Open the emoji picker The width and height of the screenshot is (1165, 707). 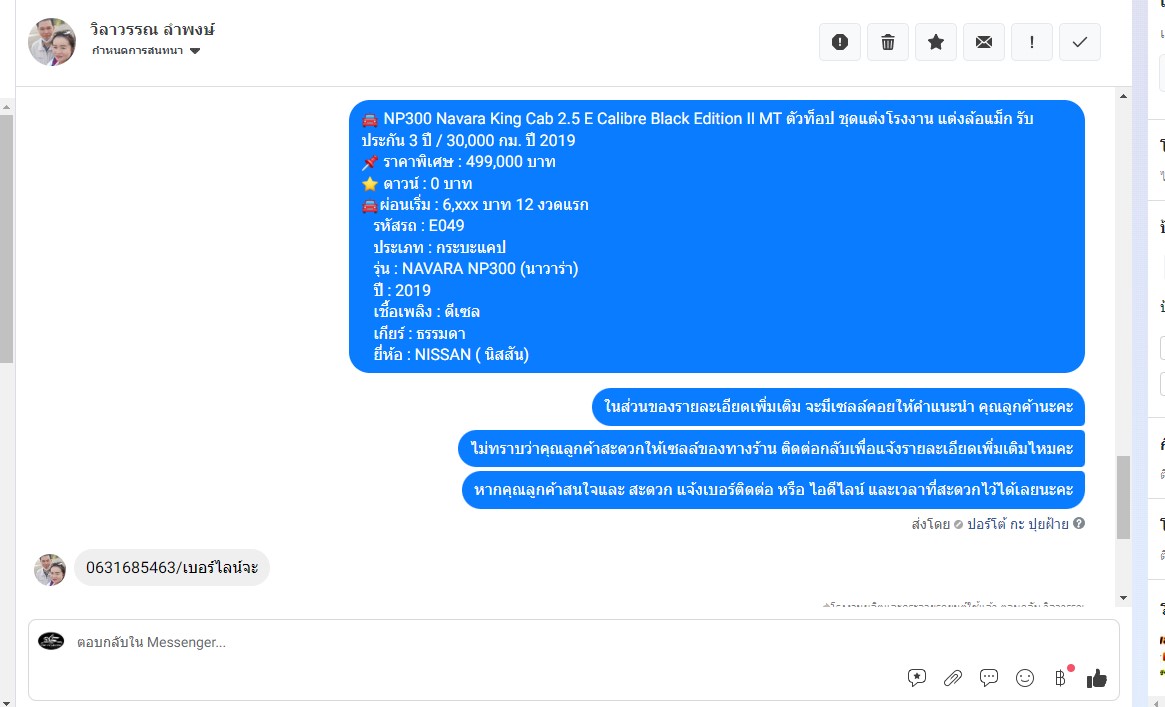[1025, 677]
